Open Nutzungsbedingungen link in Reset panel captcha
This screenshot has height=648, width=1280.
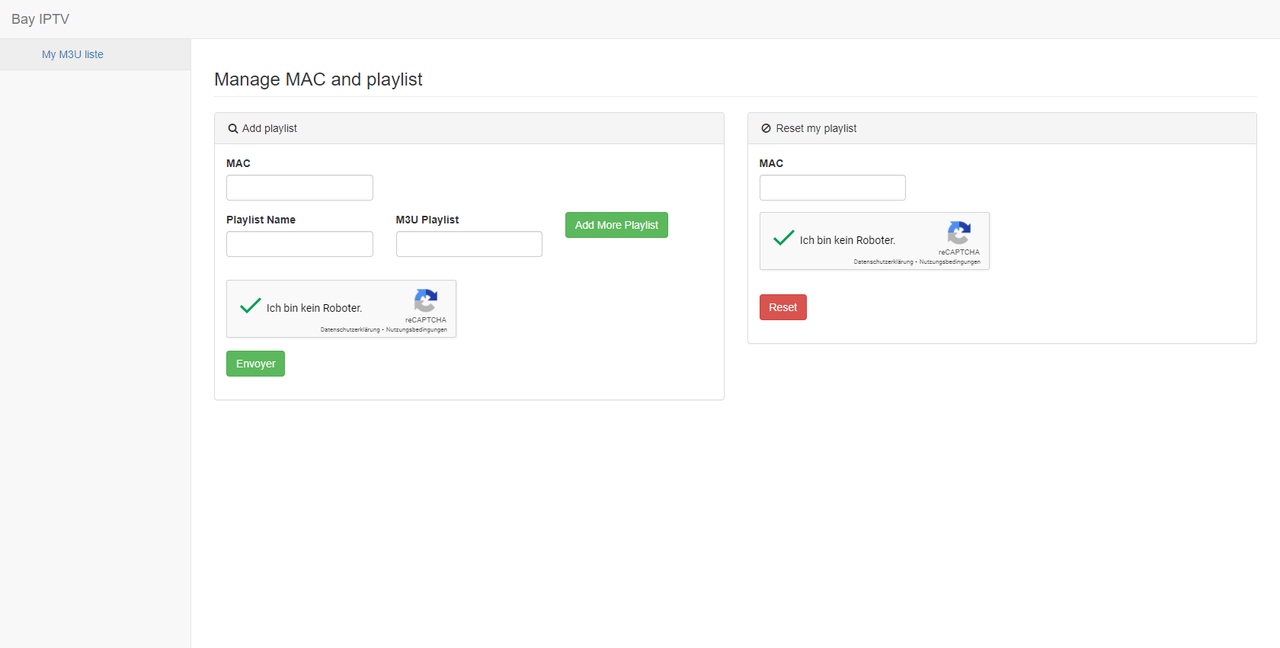pyautogui.click(x=949, y=262)
